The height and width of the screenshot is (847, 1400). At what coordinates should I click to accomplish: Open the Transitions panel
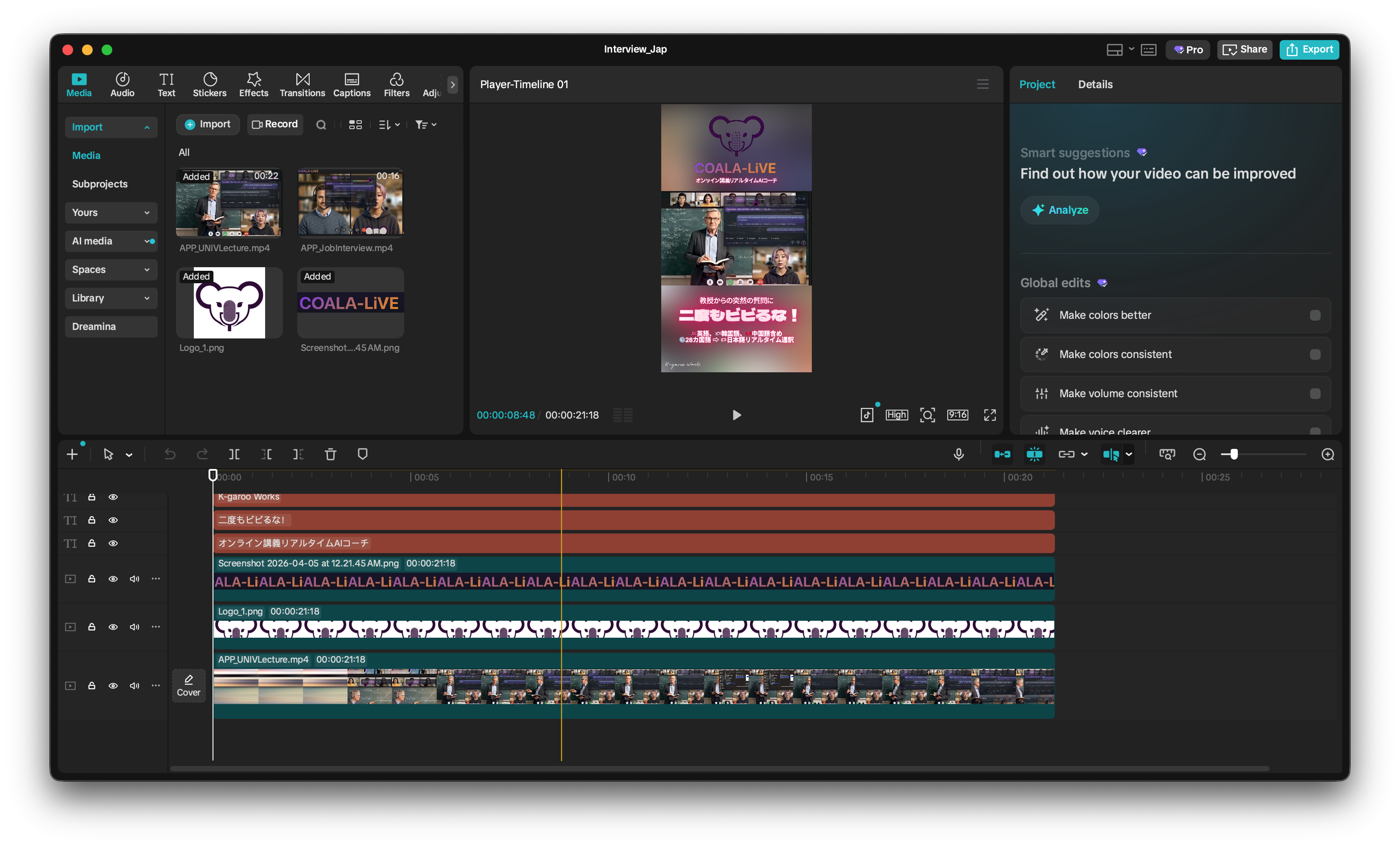coord(302,85)
